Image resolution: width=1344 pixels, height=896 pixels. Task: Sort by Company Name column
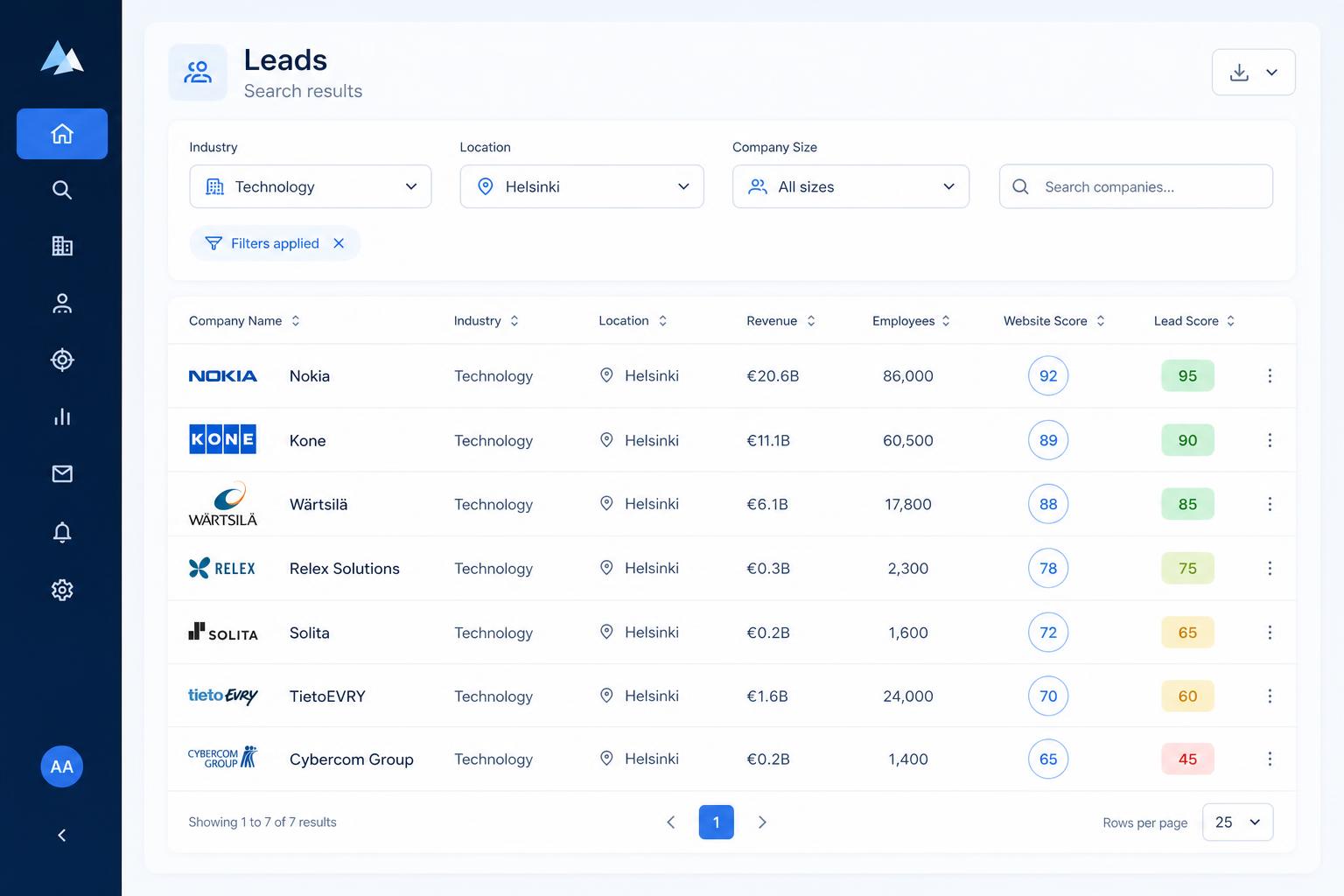click(244, 321)
